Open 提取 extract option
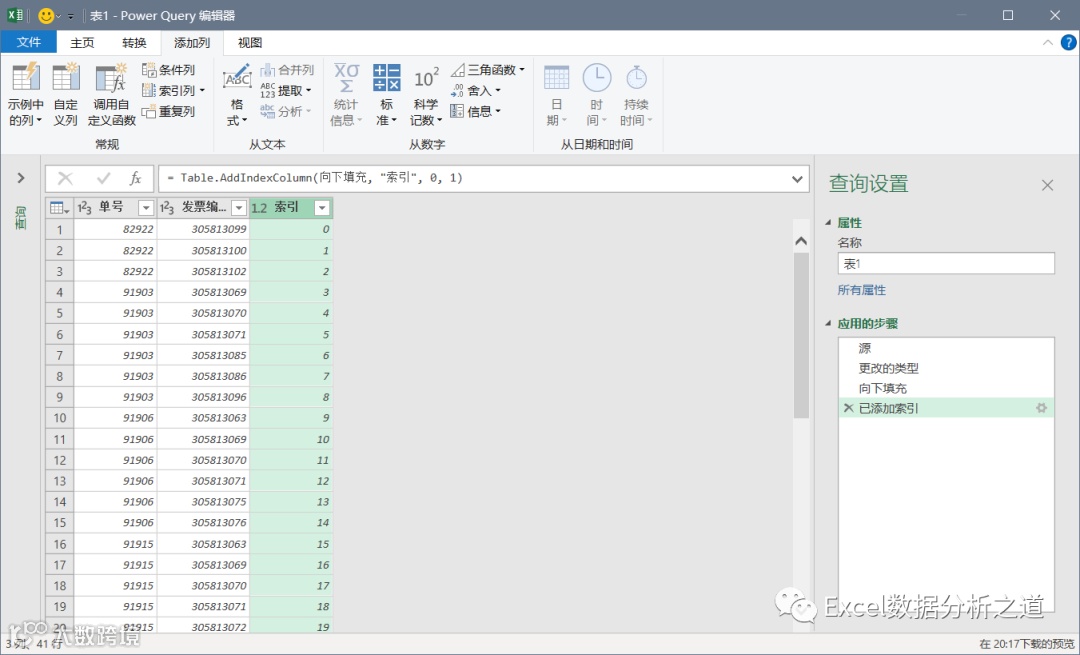 coord(286,90)
